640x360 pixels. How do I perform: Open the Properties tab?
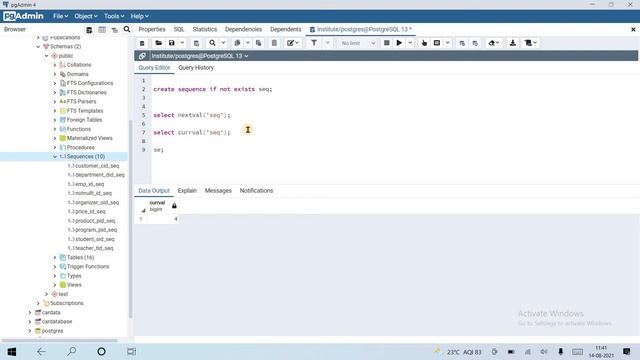152,29
